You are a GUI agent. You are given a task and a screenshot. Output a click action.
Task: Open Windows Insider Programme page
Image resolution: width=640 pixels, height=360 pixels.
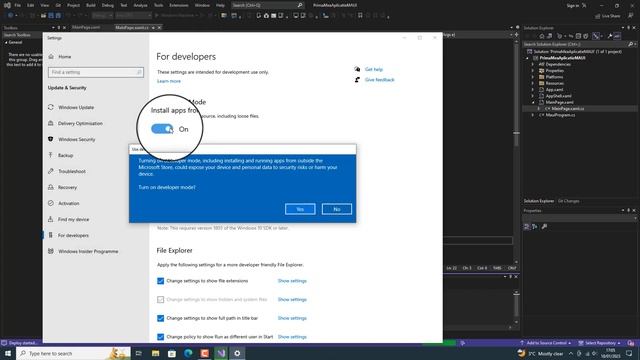88,251
